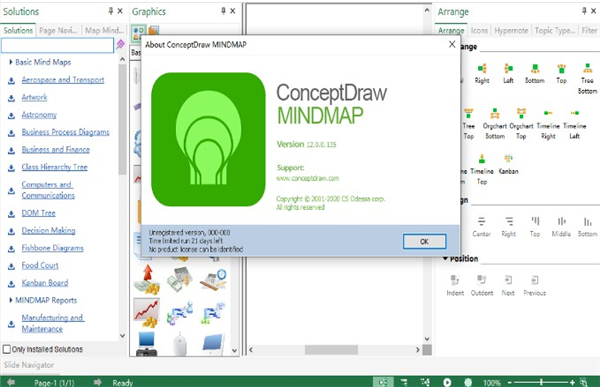The image size is (600, 387).
Task: Download the Food Court solution icon
Action: (11, 266)
